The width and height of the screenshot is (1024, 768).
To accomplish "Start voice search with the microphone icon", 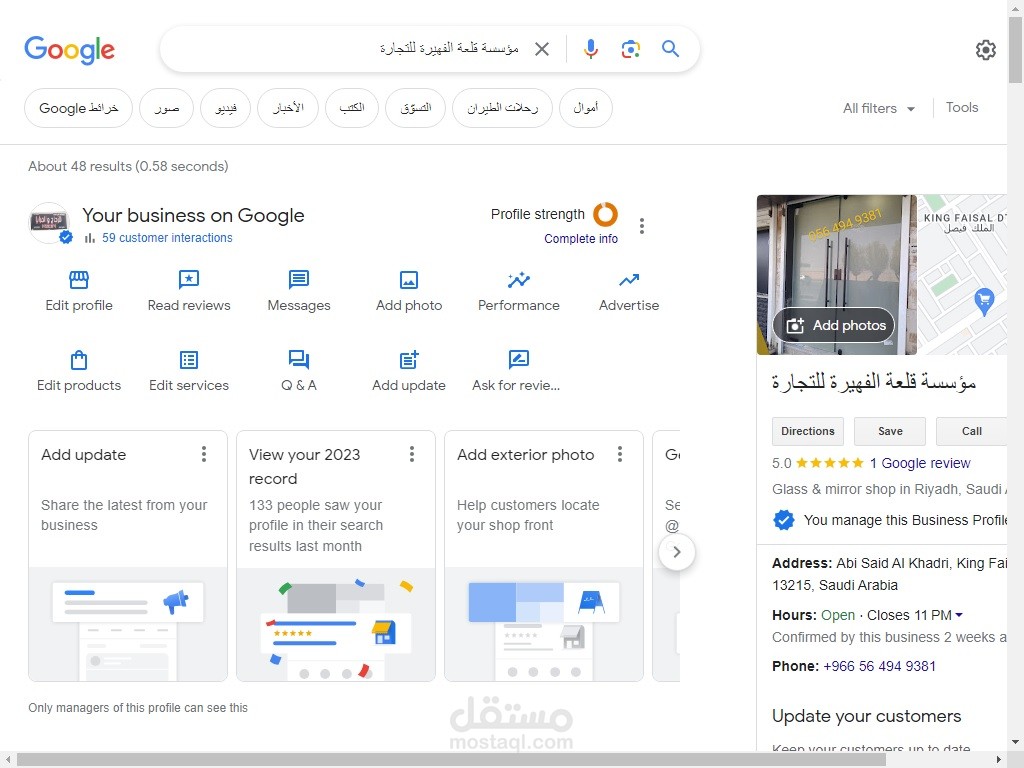I will pyautogui.click(x=590, y=49).
